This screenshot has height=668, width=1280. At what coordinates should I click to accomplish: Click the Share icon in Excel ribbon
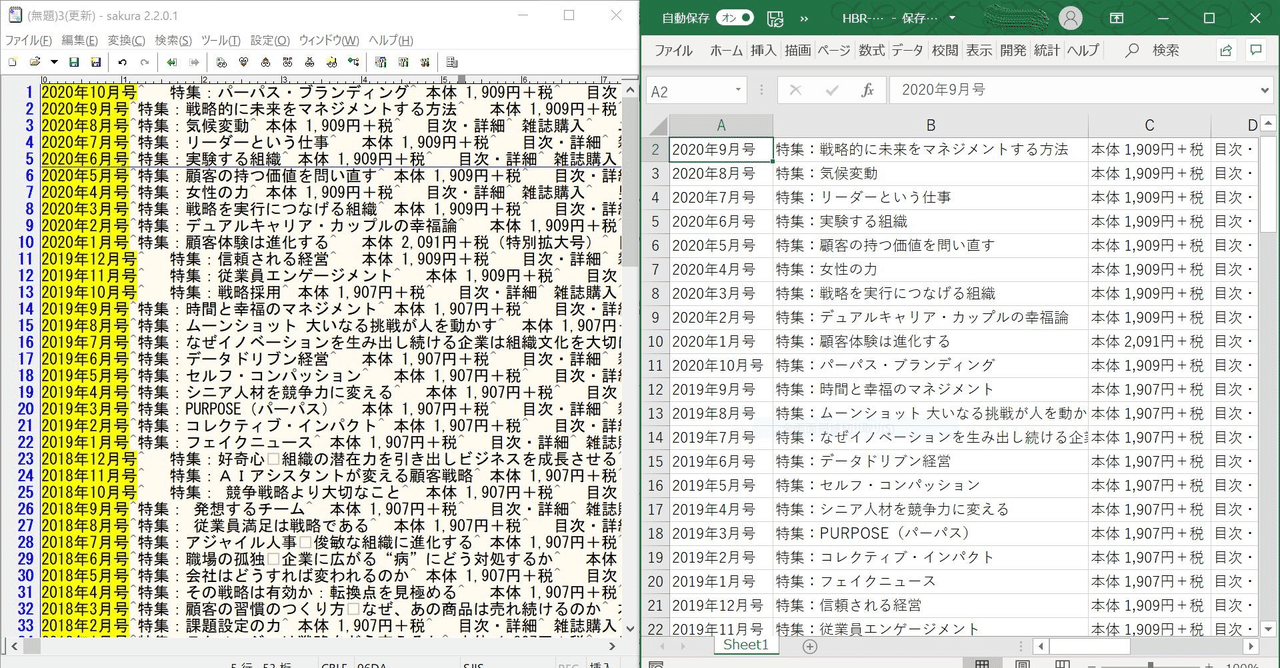click(x=1226, y=50)
